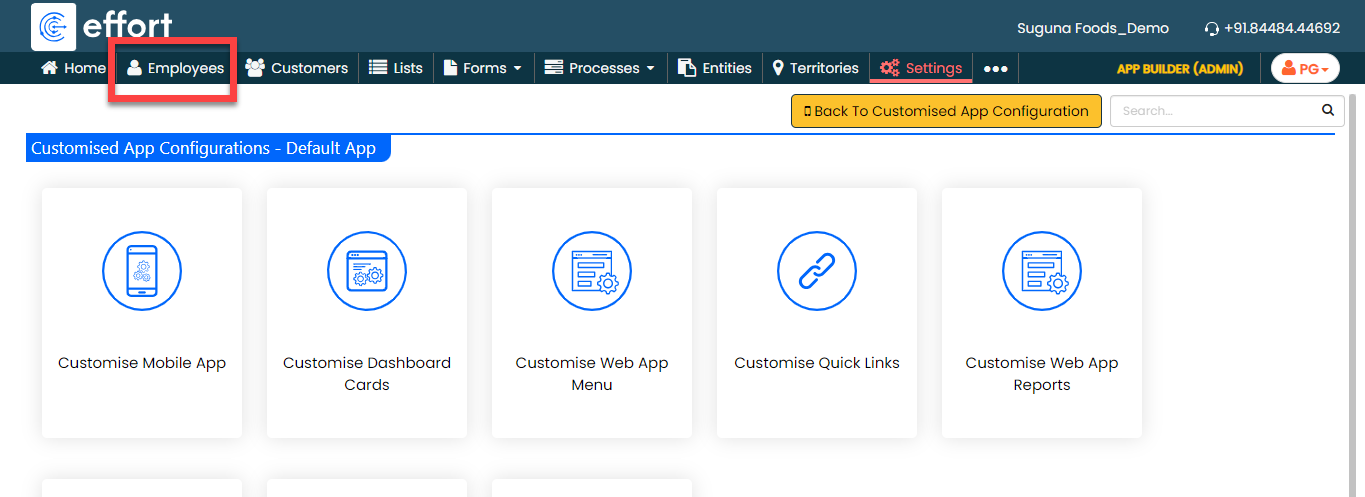1365x497 pixels.
Task: Focus the Search input field
Action: [x=1215, y=111]
